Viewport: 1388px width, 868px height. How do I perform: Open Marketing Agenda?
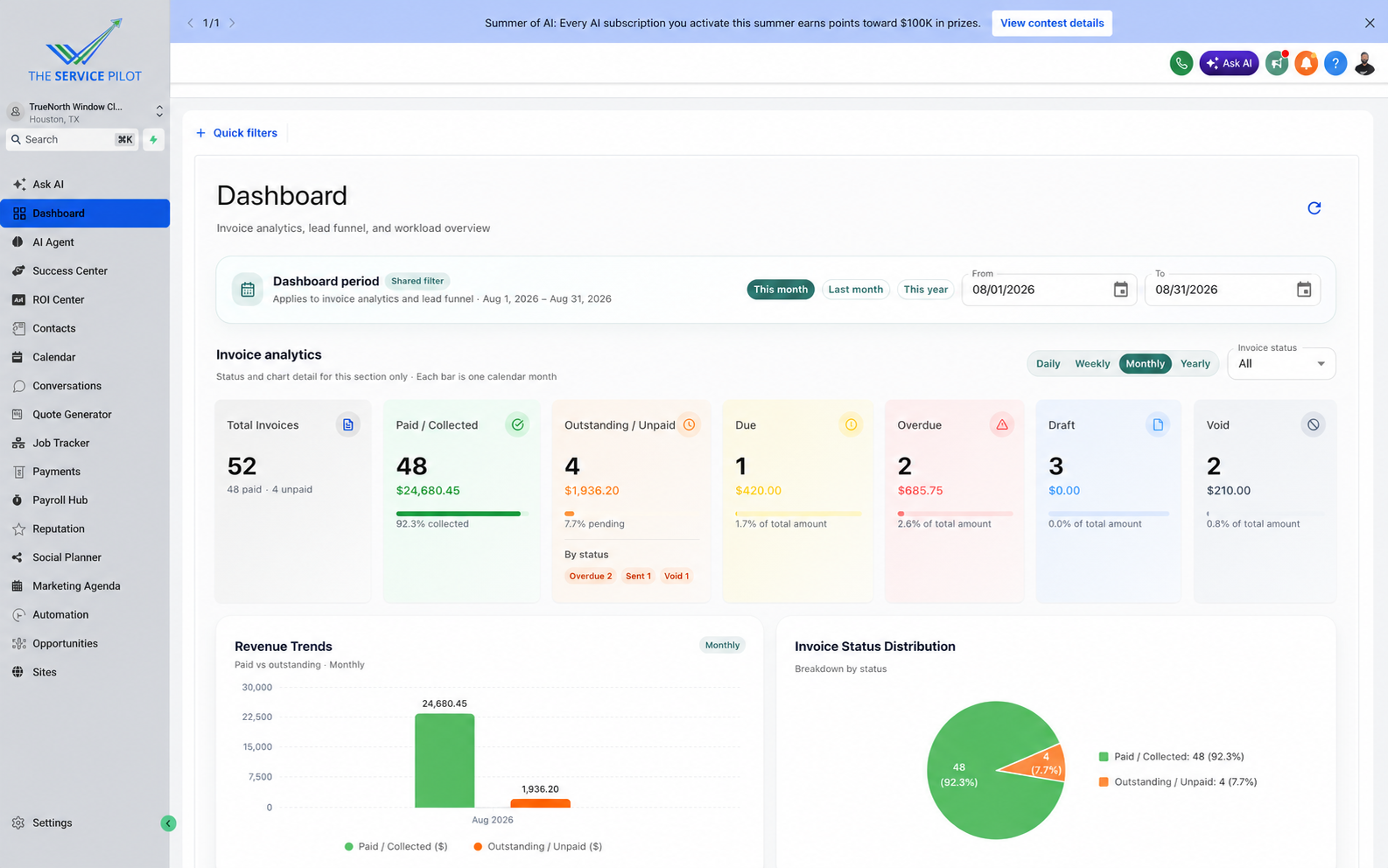(85, 586)
